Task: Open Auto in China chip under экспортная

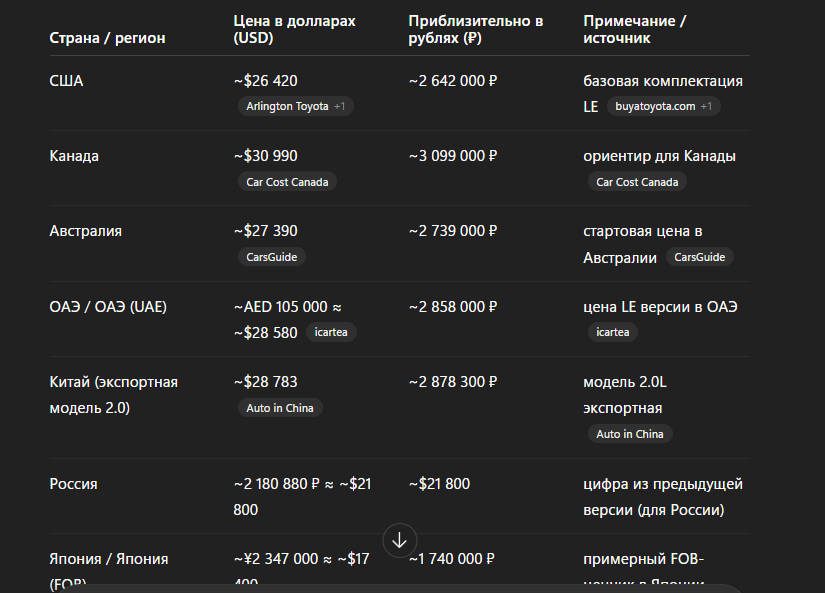Action: point(630,435)
